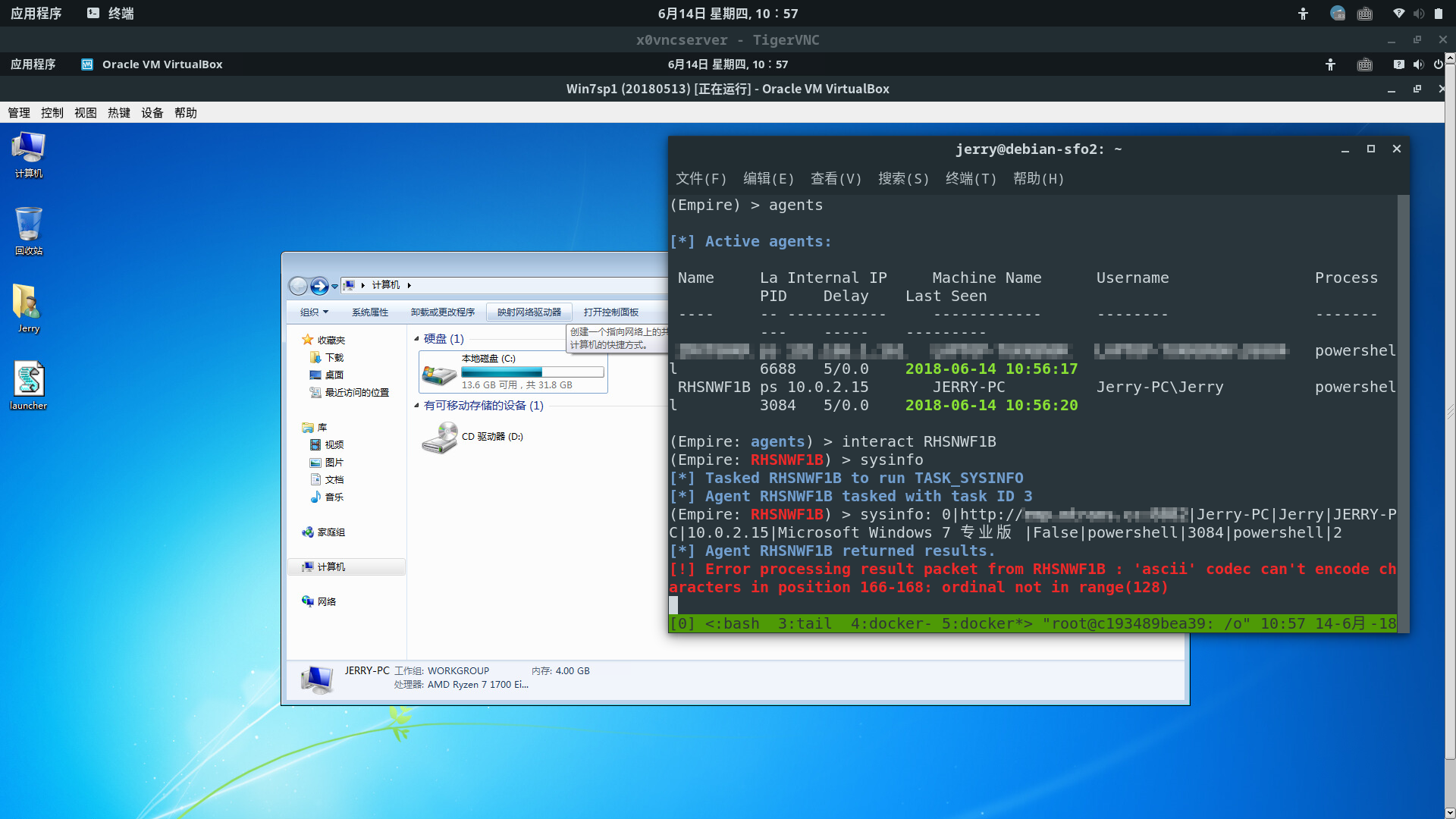The height and width of the screenshot is (819, 1456).
Task: Open the 设备 menu in VirtualBox
Action: pos(152,112)
